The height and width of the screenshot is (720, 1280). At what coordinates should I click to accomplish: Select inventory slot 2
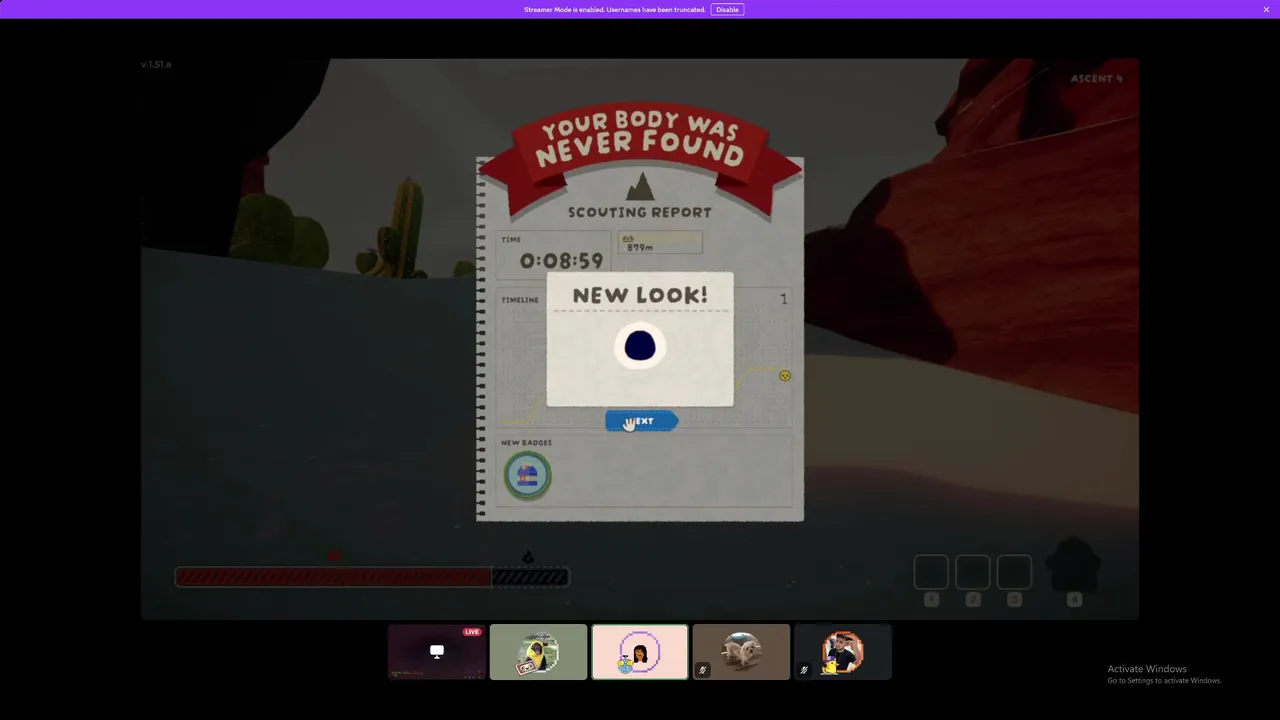[973, 573]
